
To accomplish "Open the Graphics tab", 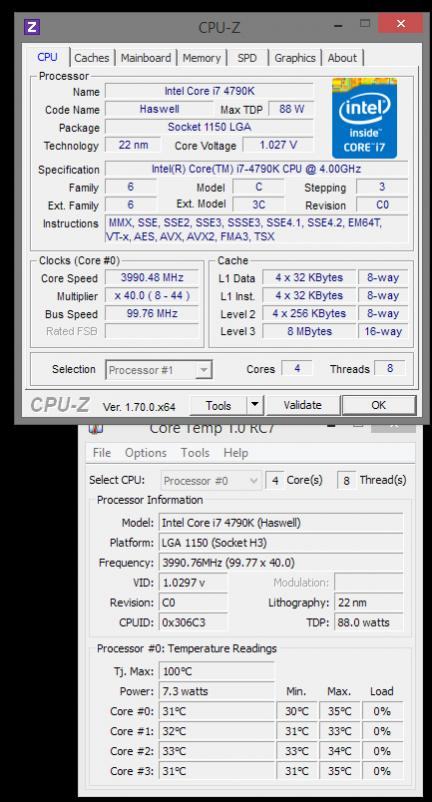I will pos(294,58).
